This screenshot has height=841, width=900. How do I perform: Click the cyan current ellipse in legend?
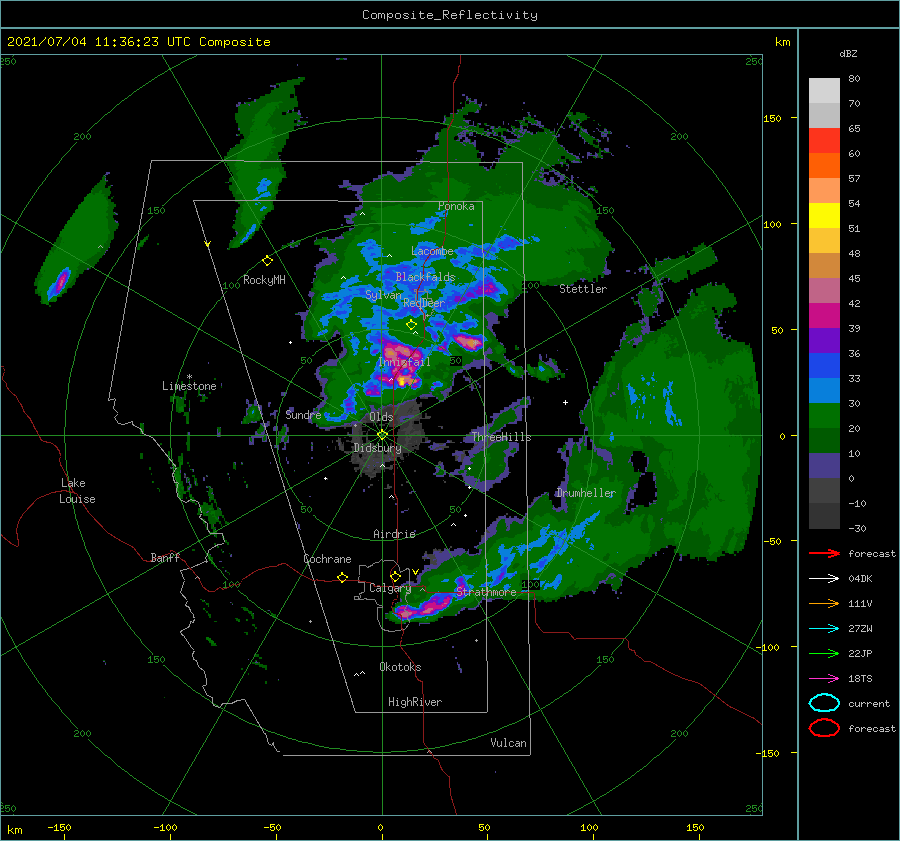pyautogui.click(x=824, y=703)
